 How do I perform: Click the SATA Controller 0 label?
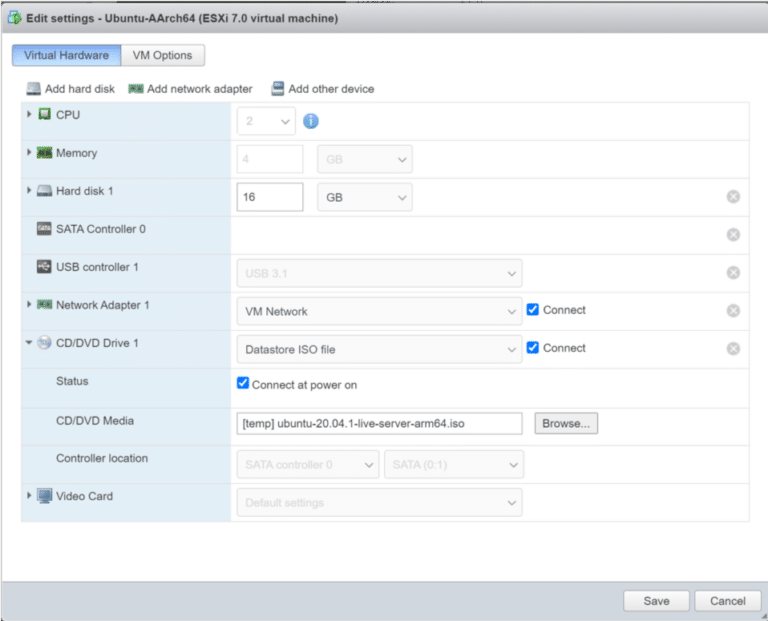pyautogui.click(x=101, y=229)
